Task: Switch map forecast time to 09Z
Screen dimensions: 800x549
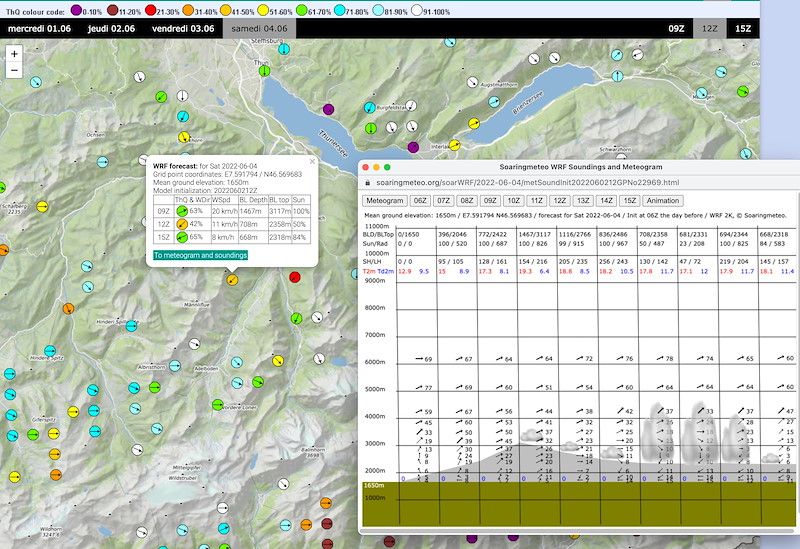Action: (678, 29)
